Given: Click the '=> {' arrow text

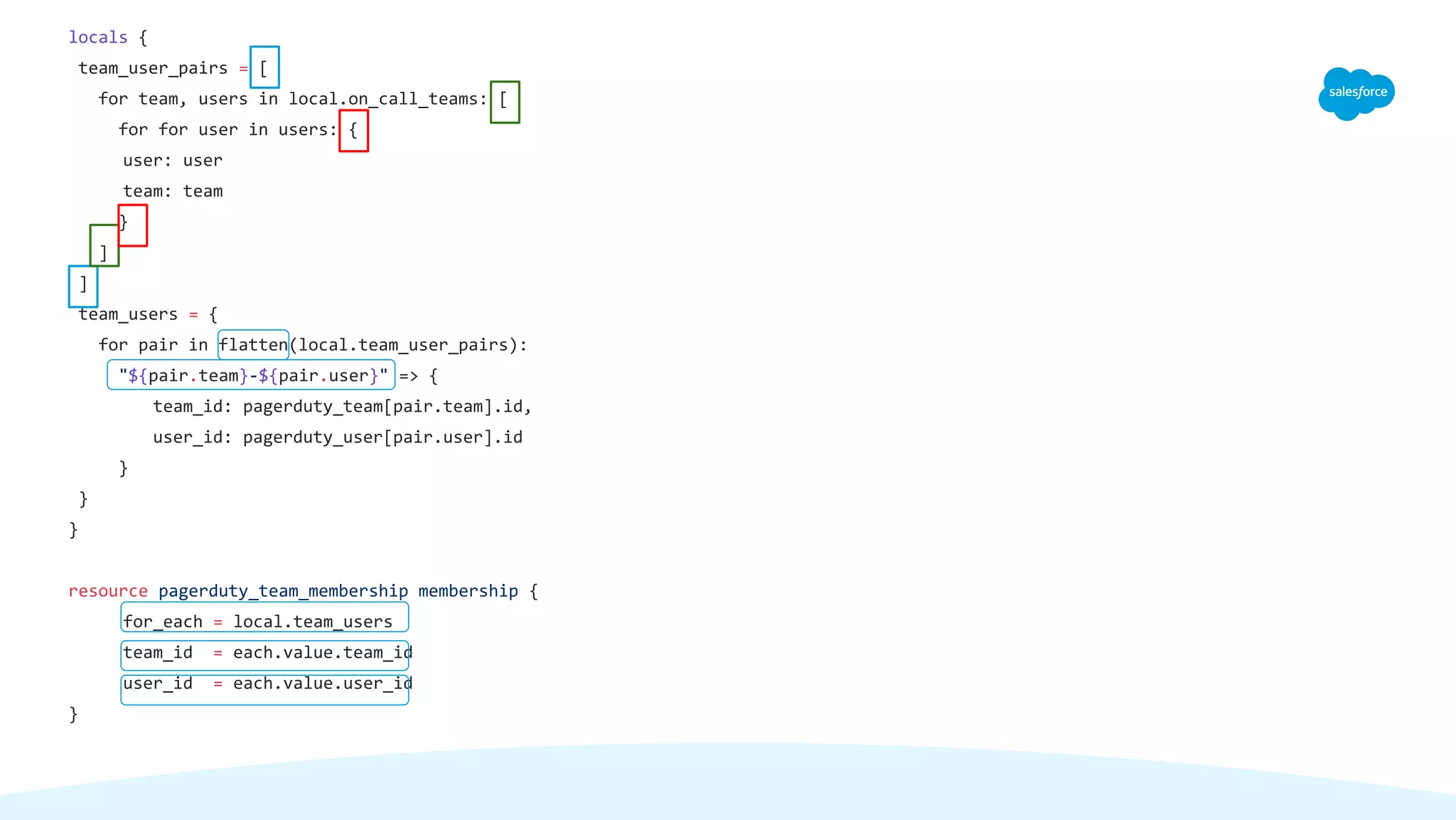Looking at the screenshot, I should (418, 376).
